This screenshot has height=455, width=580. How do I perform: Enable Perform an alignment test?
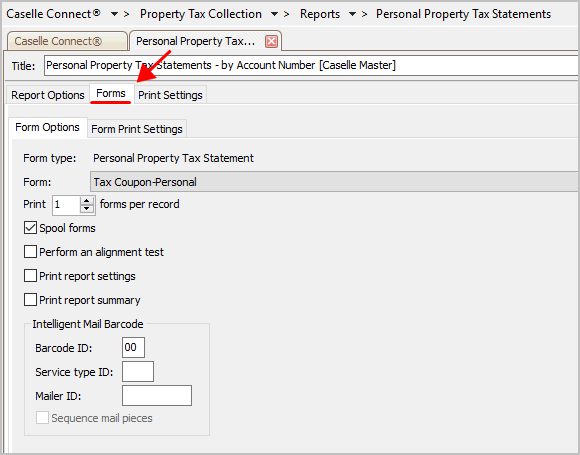point(30,252)
